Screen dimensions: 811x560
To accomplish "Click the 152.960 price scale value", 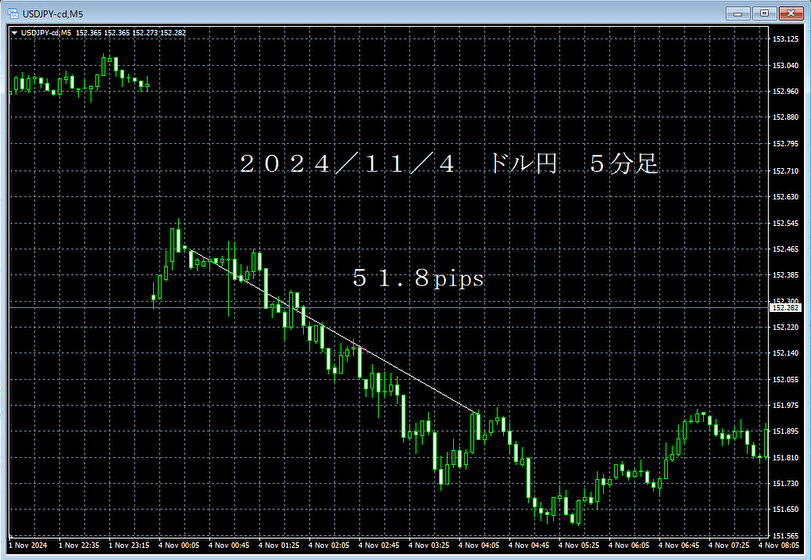I will tap(785, 92).
